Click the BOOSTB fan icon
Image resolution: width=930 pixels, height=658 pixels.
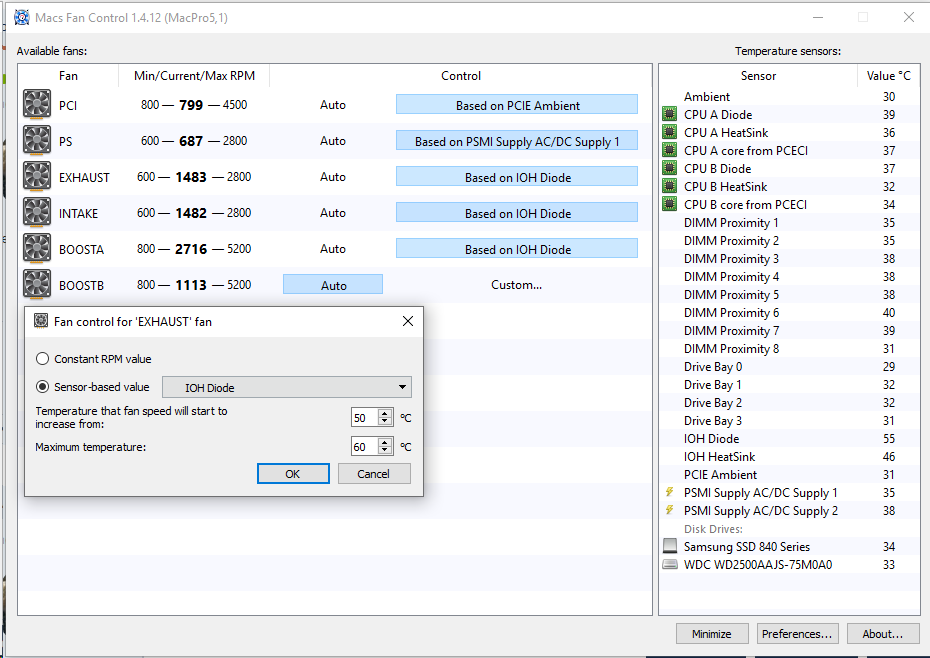37,285
